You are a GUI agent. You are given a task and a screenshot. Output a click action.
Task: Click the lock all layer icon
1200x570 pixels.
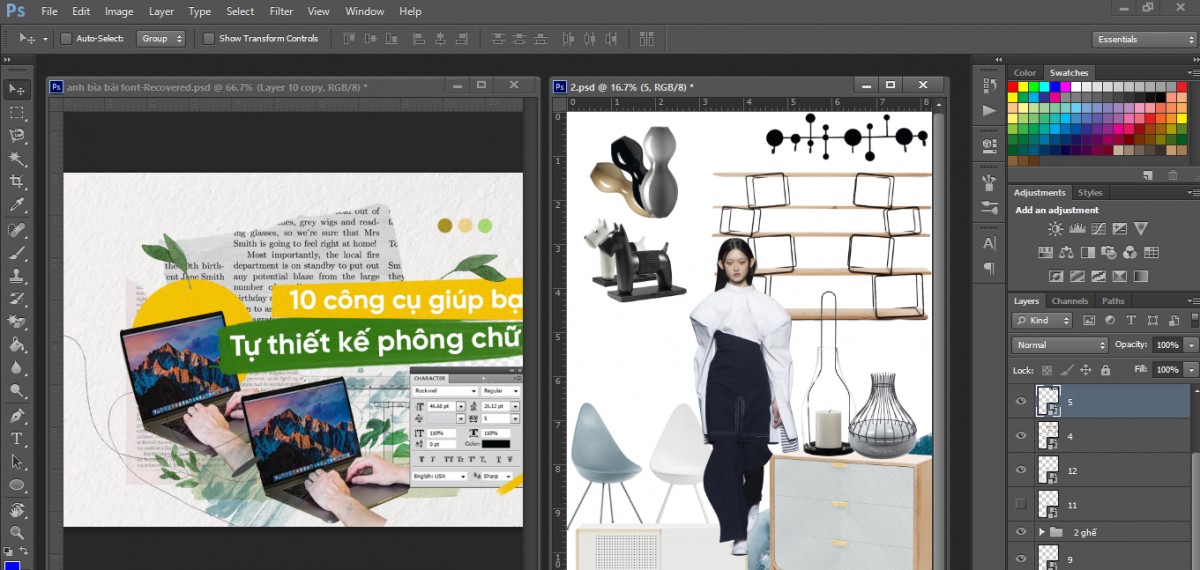click(1105, 370)
